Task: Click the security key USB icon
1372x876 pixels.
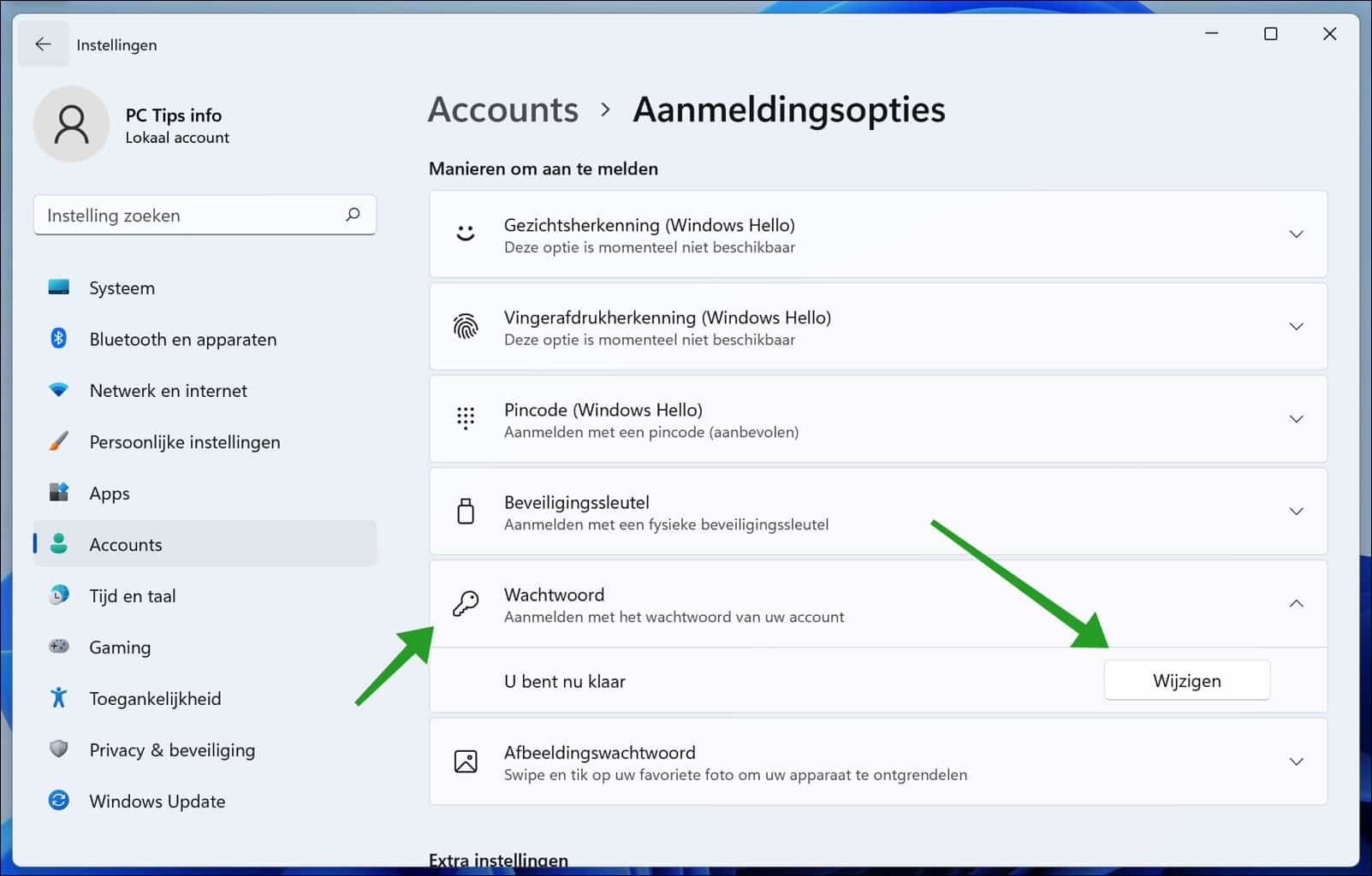Action: (466, 511)
